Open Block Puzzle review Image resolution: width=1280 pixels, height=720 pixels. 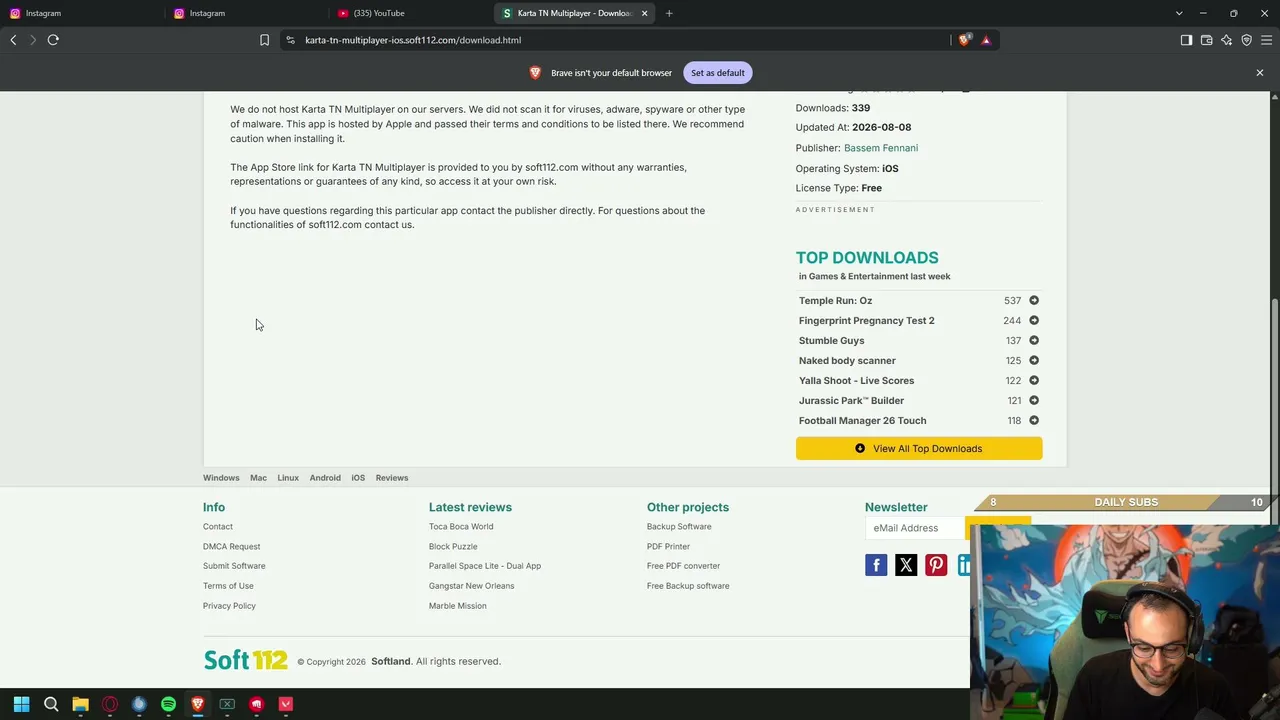point(453,547)
